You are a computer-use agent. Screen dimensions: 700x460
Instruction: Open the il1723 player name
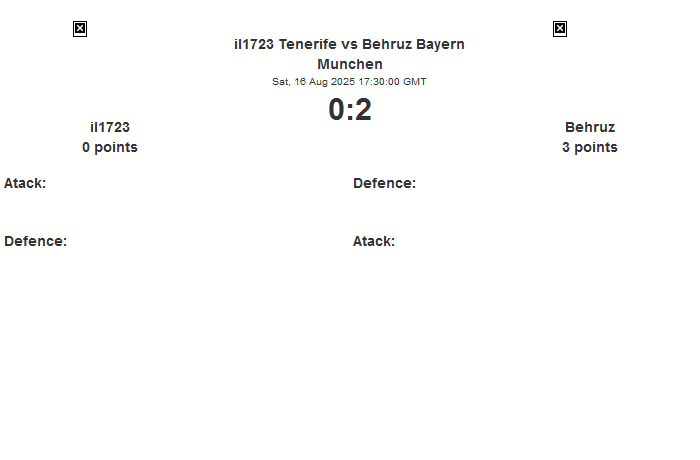110,127
